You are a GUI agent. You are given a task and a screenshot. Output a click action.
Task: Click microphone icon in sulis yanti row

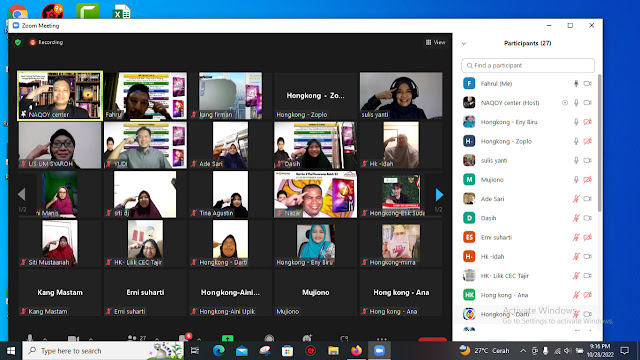[x=576, y=160]
